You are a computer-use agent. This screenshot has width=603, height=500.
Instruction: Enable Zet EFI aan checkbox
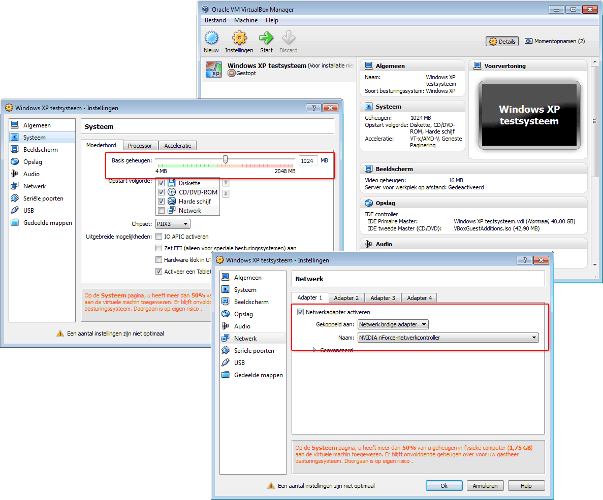158,248
